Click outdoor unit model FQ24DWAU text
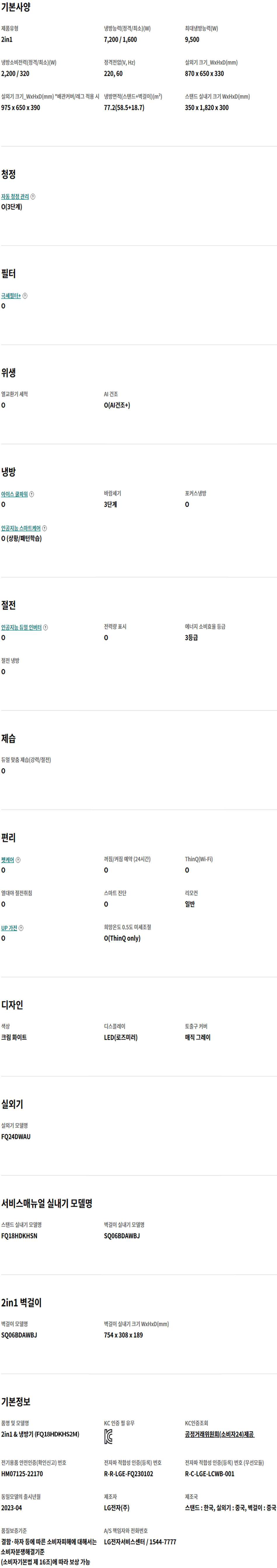The width and height of the screenshot is (277, 1568). click(x=16, y=1137)
